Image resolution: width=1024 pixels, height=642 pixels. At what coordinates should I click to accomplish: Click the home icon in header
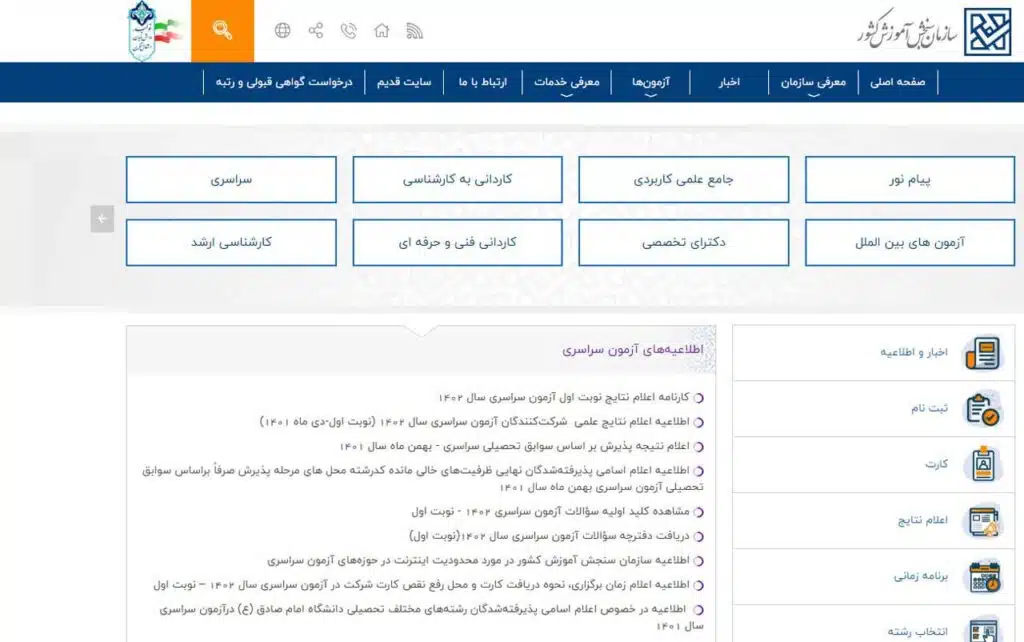point(381,31)
